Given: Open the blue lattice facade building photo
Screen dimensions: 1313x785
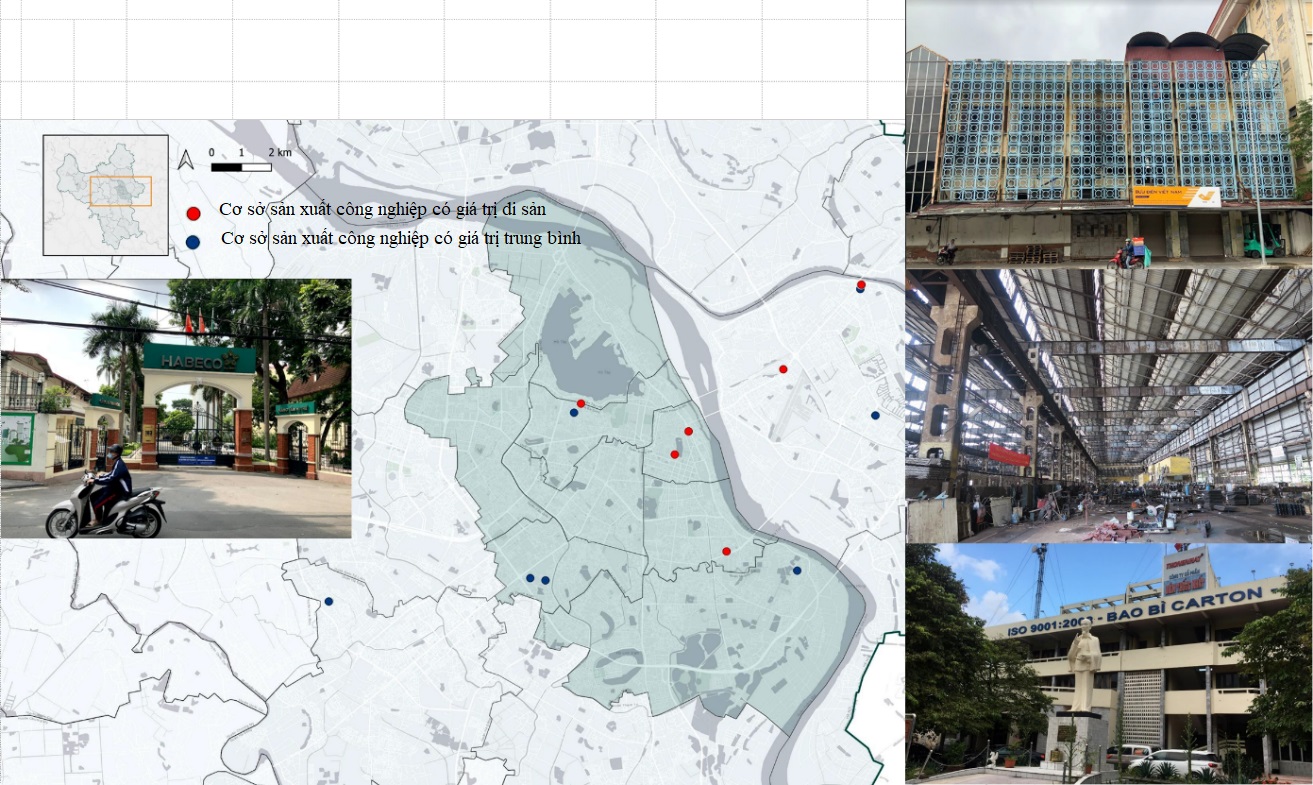Looking at the screenshot, I should point(1108,134).
